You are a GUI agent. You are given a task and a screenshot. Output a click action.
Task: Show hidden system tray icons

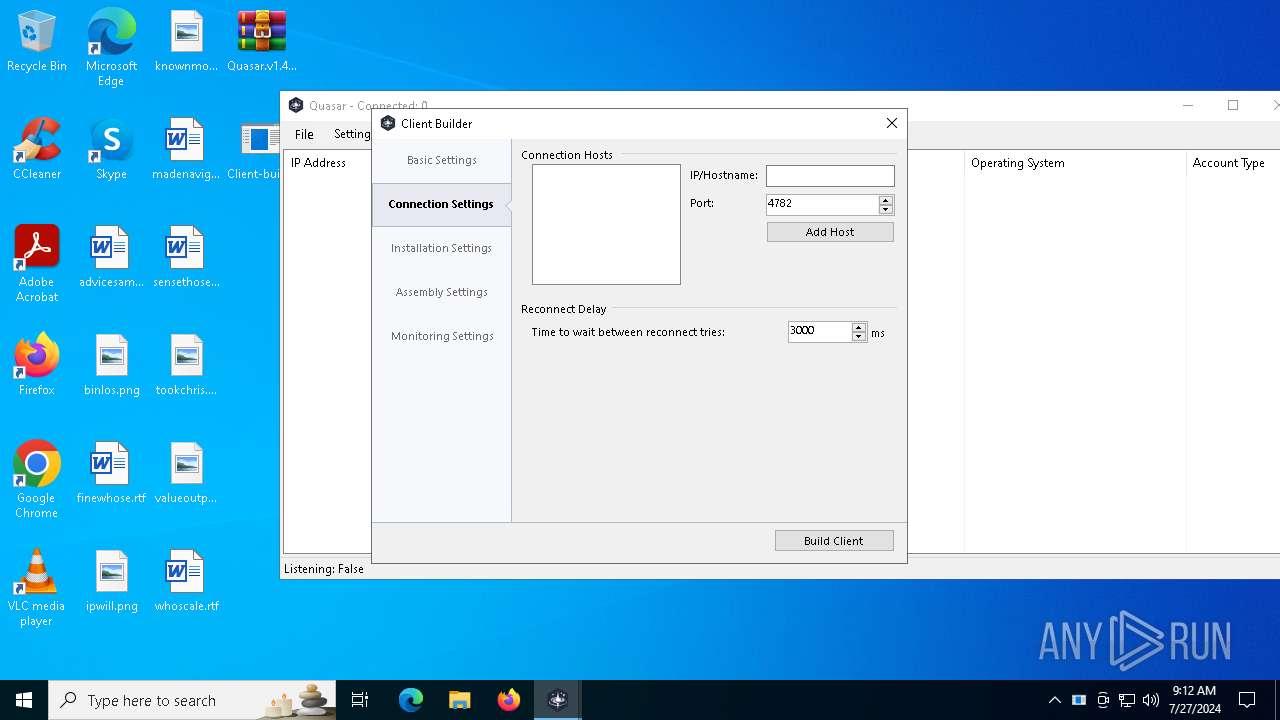tap(1054, 700)
